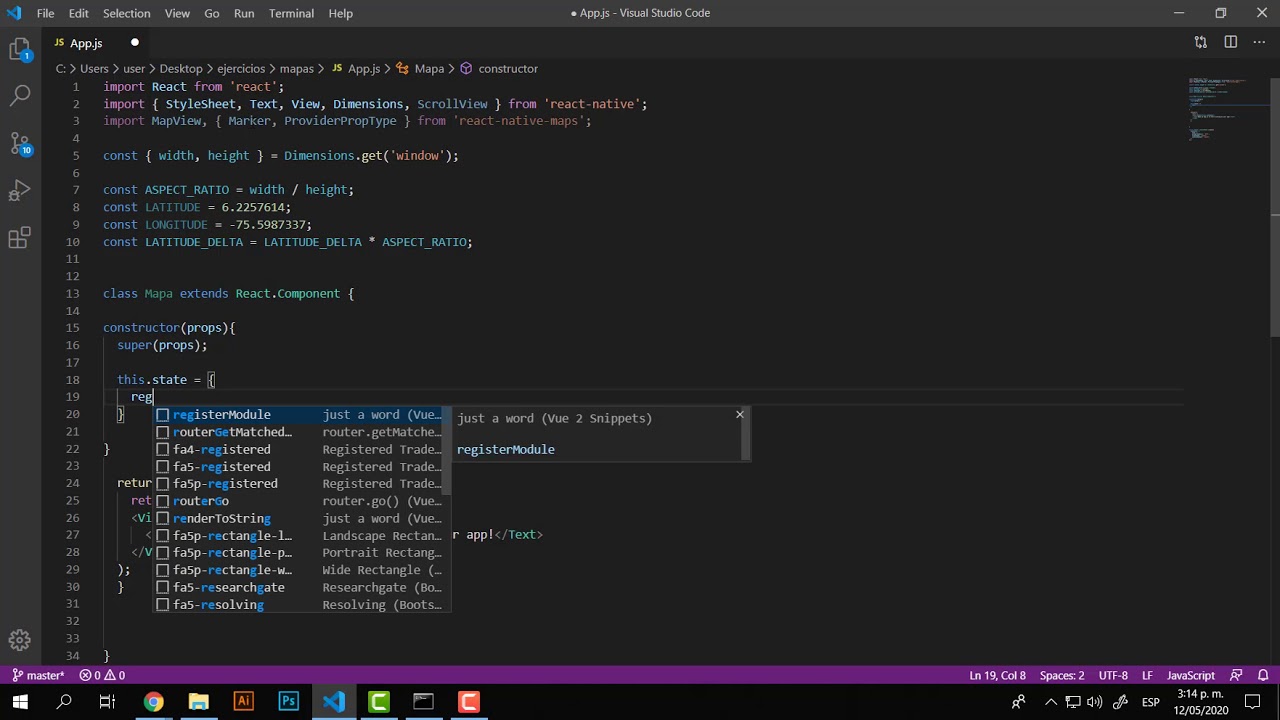
Task: Open the File menu
Action: [x=46, y=13]
